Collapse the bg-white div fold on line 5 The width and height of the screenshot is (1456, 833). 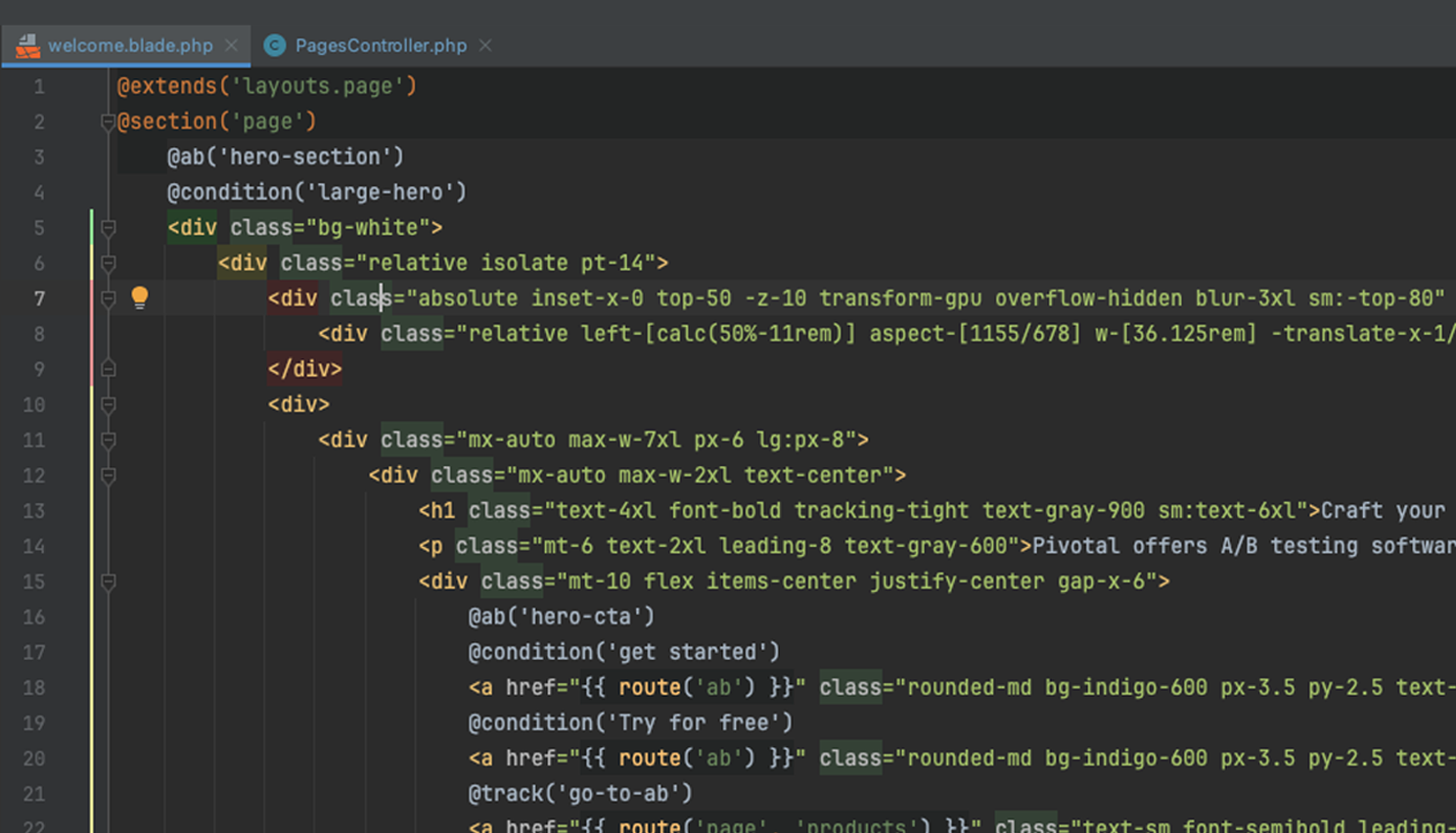pyautogui.click(x=109, y=228)
